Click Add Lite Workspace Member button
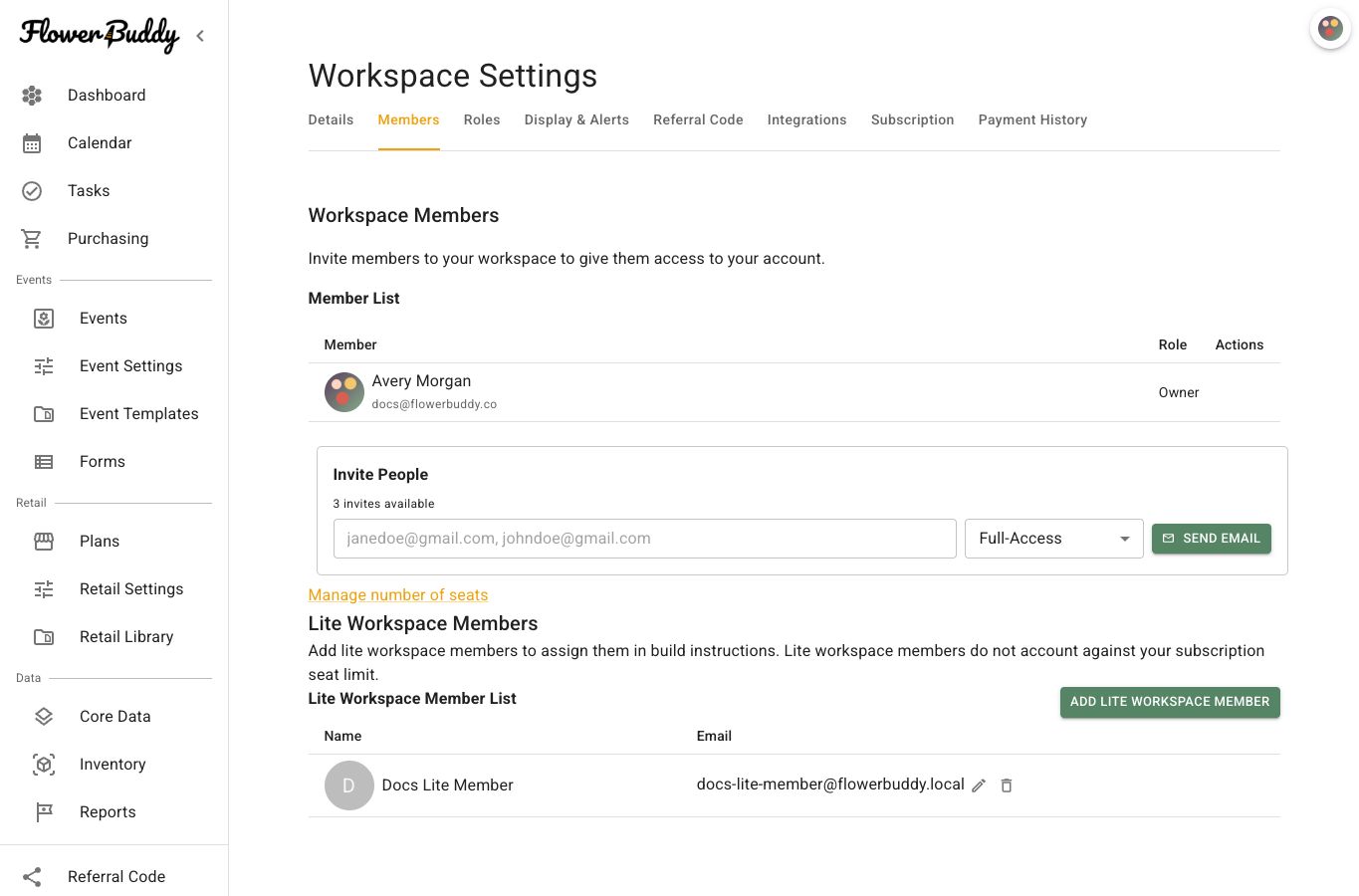This screenshot has width=1359, height=896. click(x=1170, y=702)
